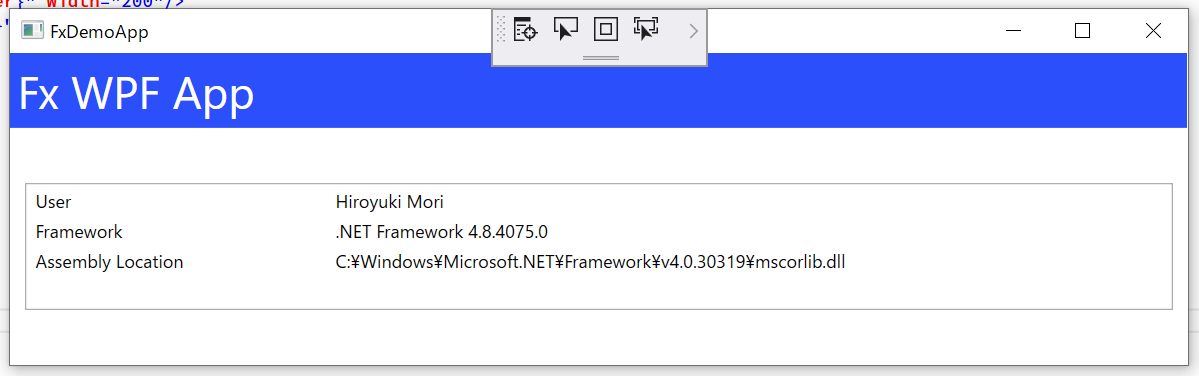Select the Assembly Location label
The image size is (1199, 376).
tap(109, 262)
